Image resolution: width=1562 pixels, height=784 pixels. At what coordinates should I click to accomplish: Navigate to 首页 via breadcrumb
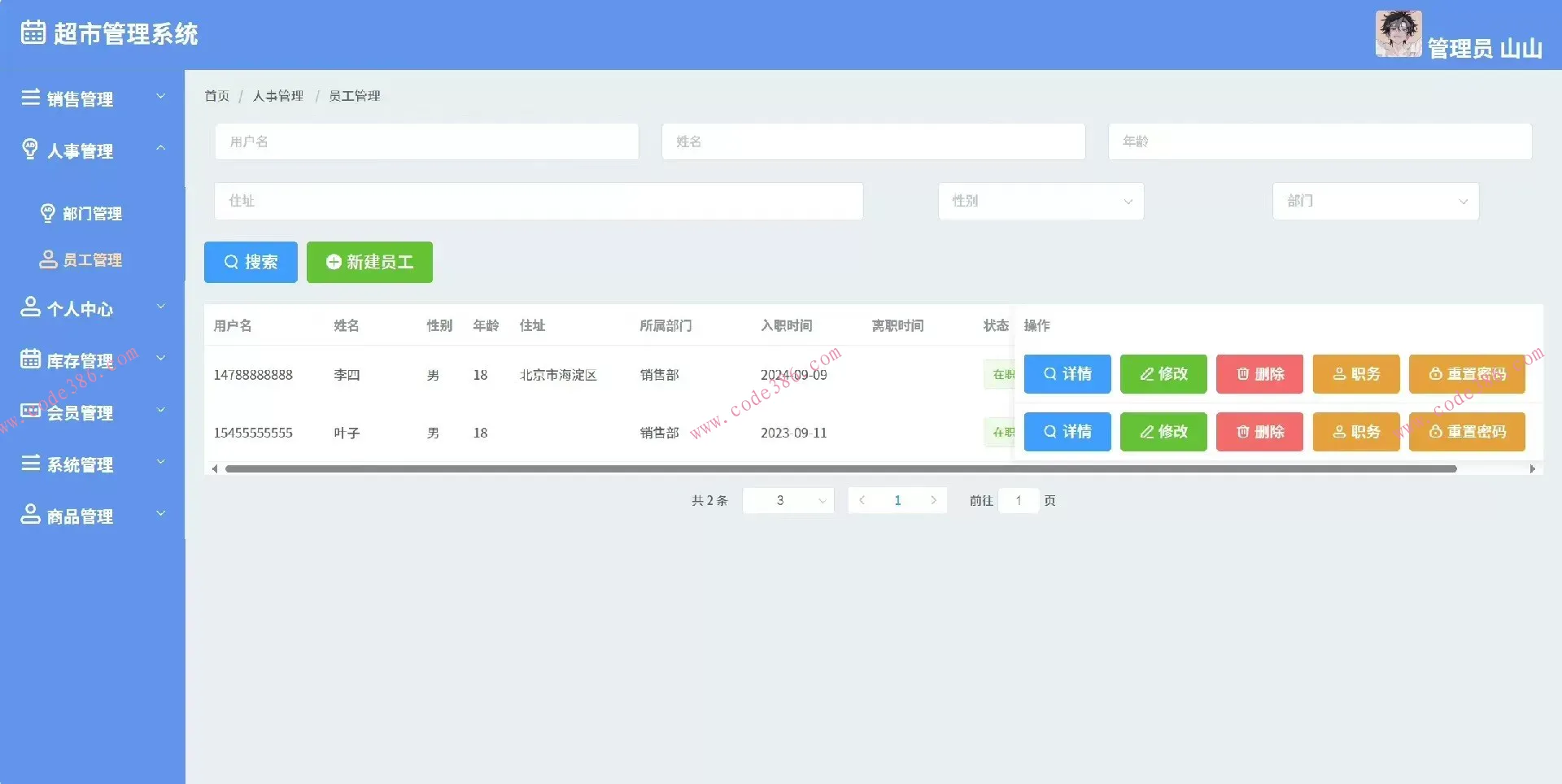216,95
